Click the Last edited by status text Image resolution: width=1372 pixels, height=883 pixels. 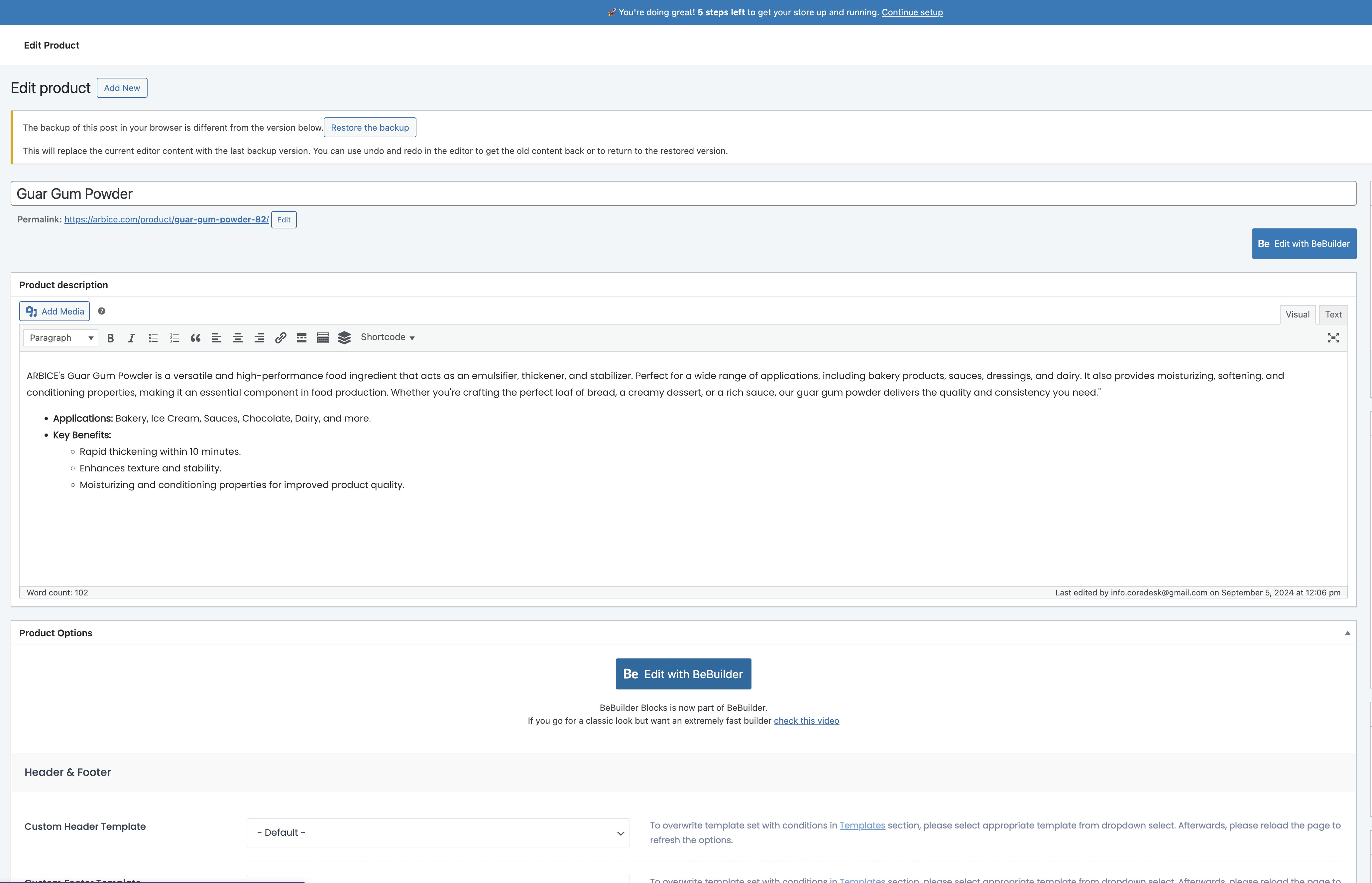[x=1197, y=592]
